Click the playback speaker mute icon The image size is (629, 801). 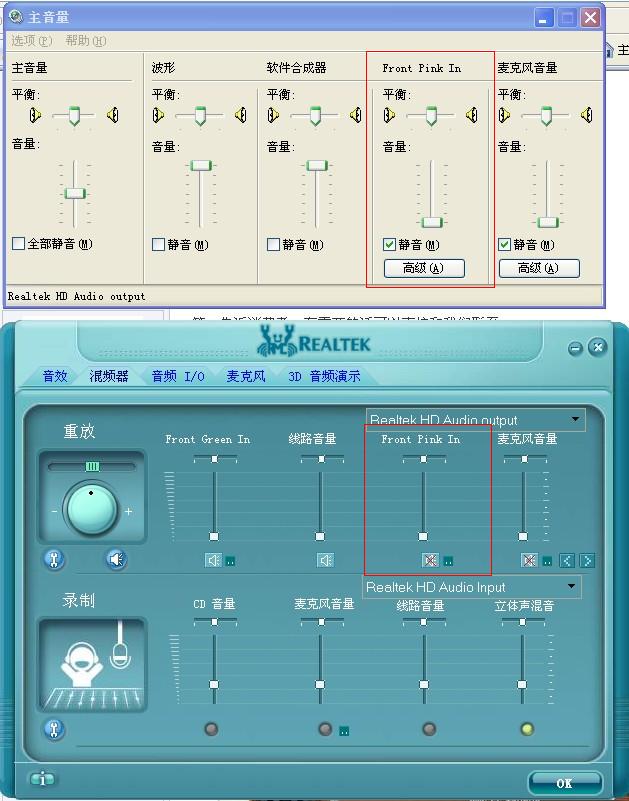point(116,559)
